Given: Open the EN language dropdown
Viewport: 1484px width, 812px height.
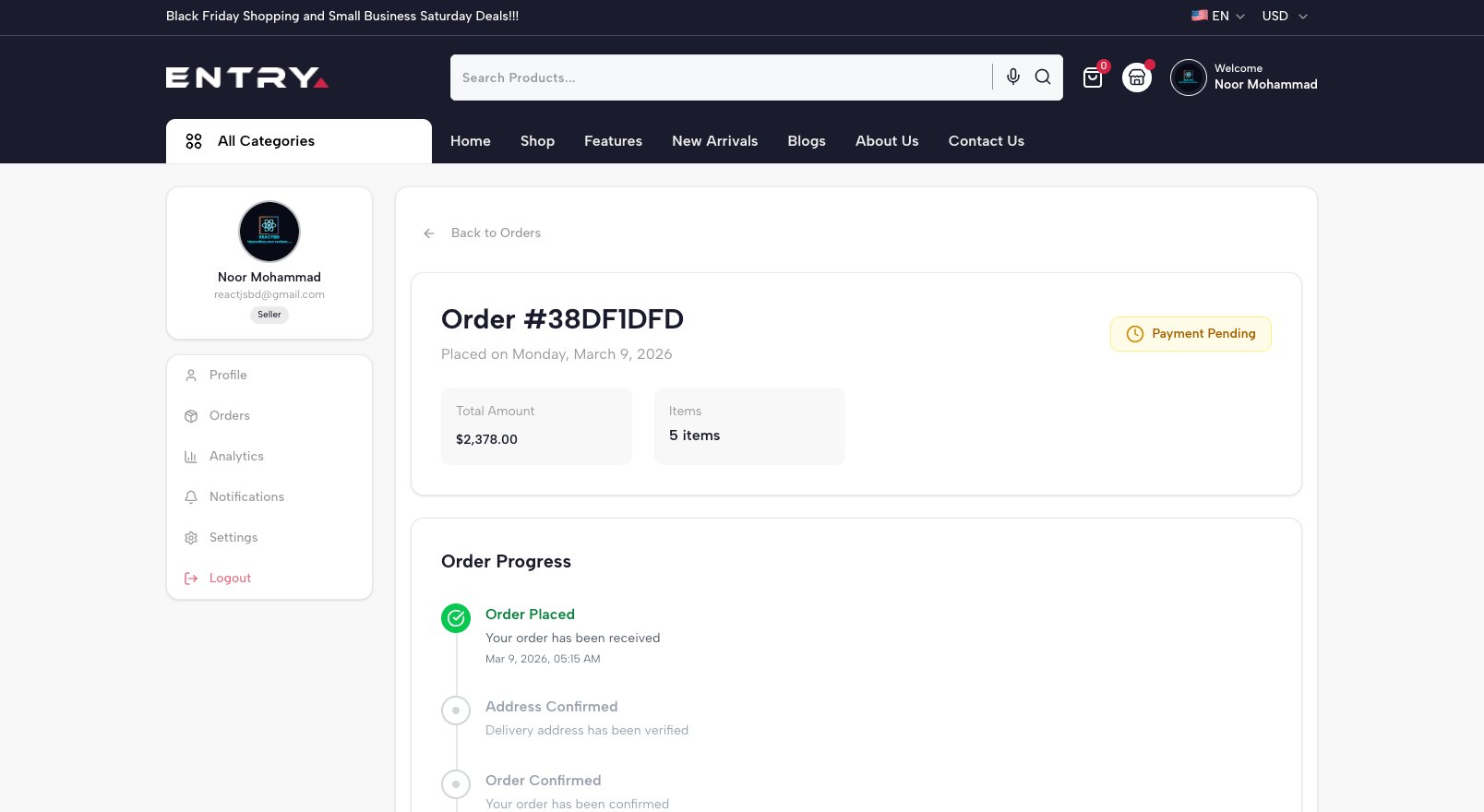Looking at the screenshot, I should 1218,16.
